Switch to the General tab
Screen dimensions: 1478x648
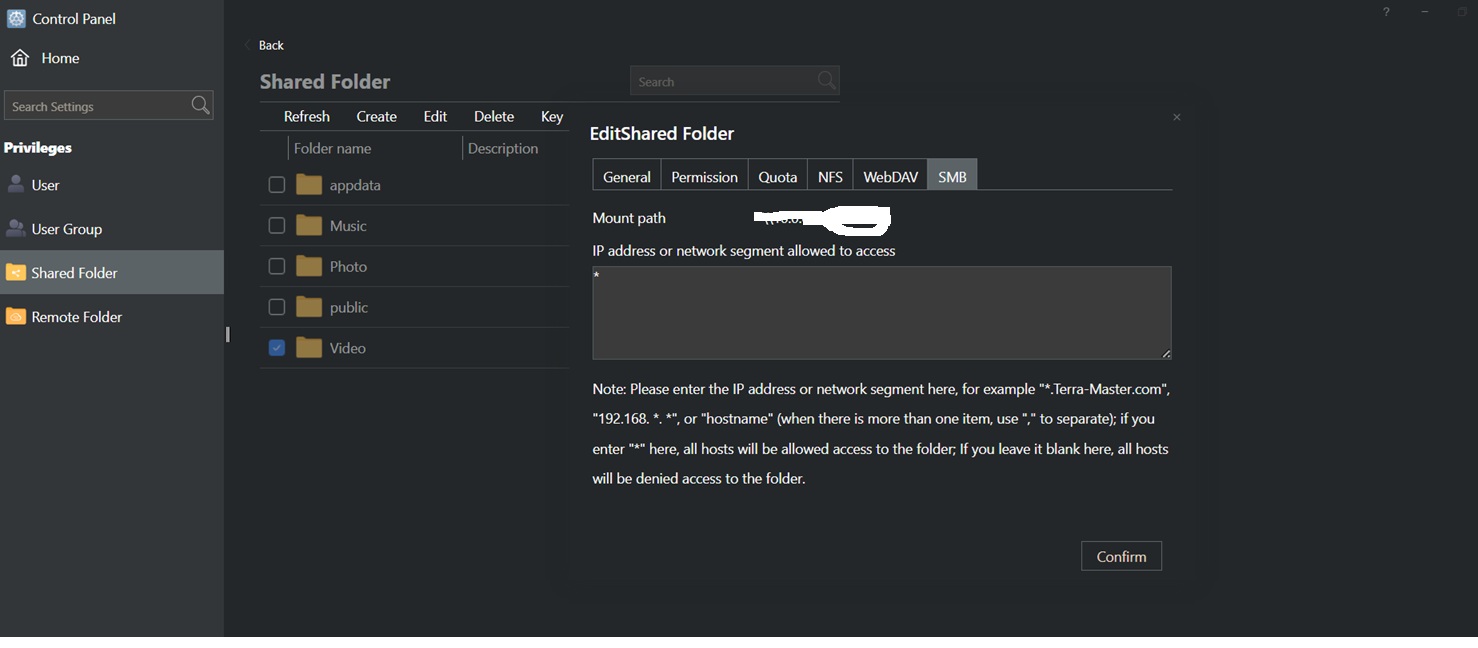(627, 176)
